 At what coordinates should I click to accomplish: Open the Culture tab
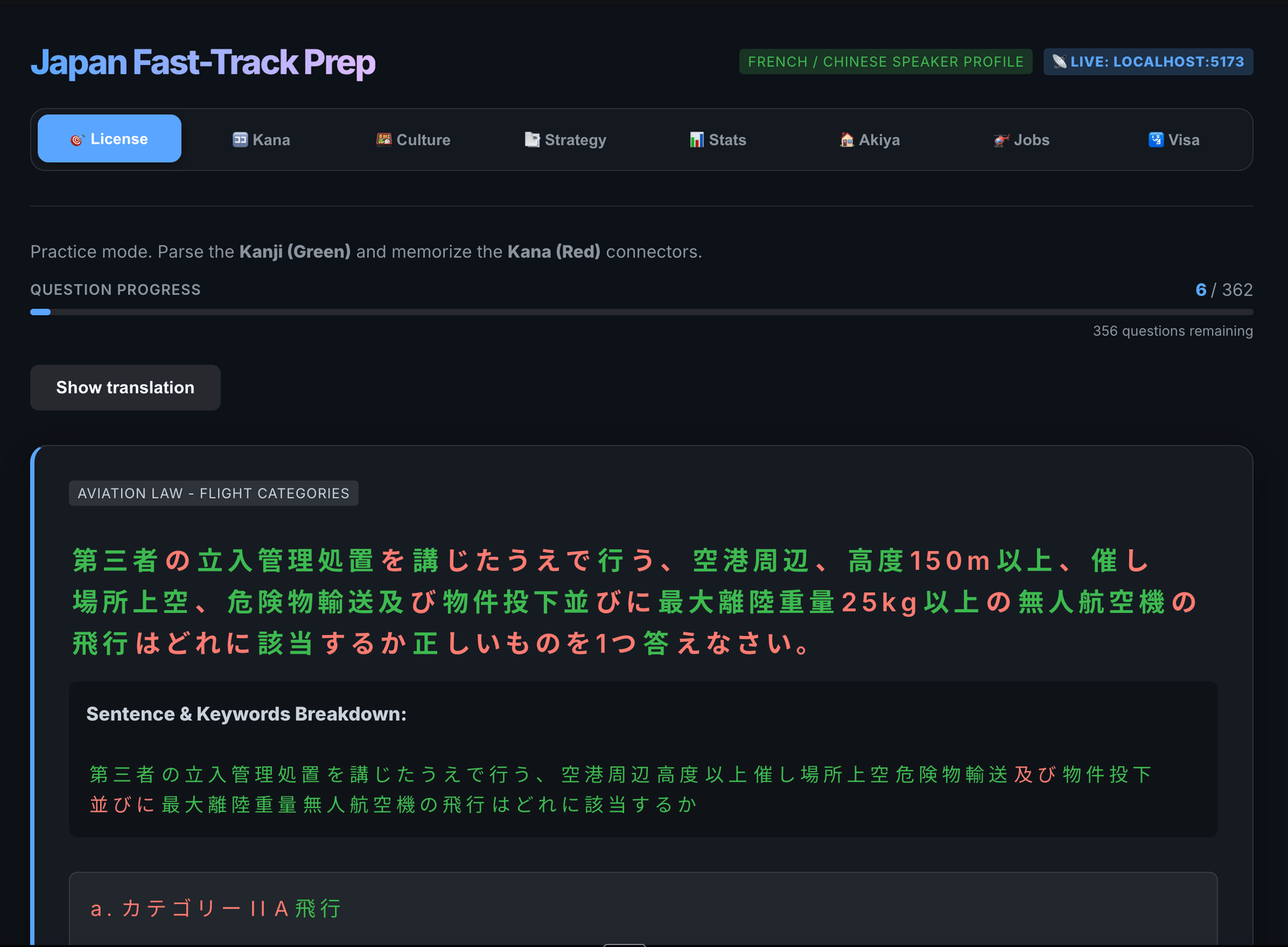tap(414, 139)
